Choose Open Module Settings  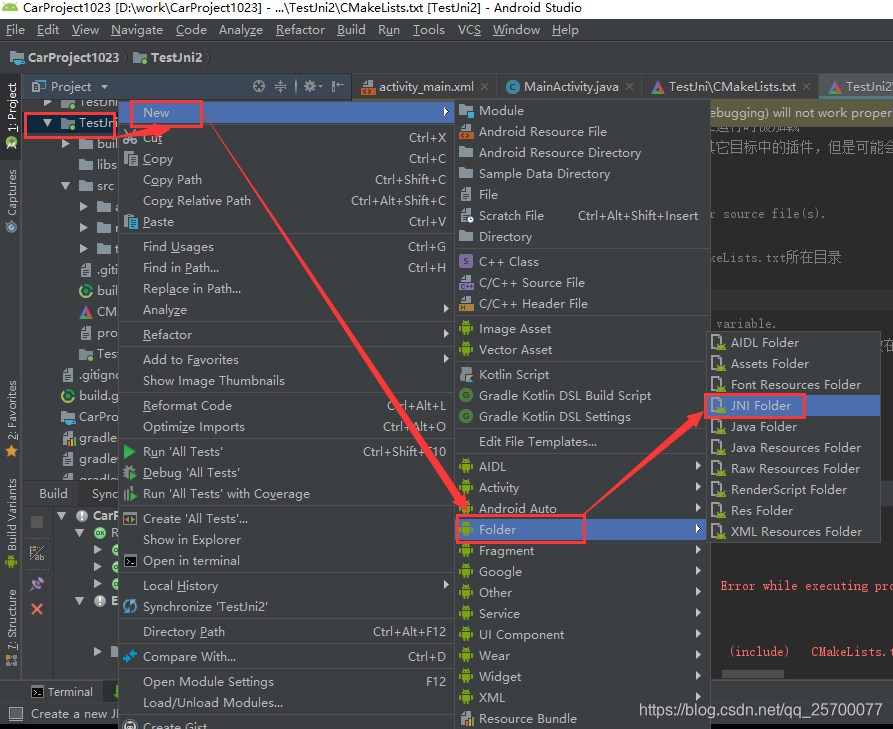[x=286, y=681]
